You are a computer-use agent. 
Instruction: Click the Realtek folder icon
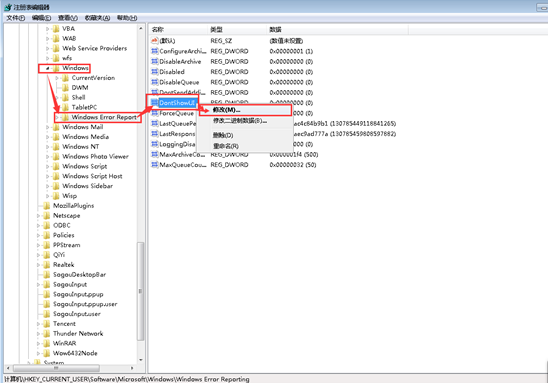pyautogui.click(x=46, y=265)
